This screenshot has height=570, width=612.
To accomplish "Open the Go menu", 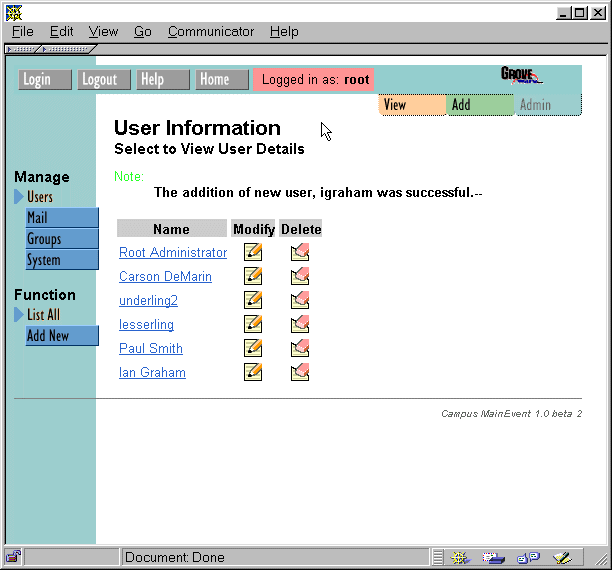I will (143, 32).
